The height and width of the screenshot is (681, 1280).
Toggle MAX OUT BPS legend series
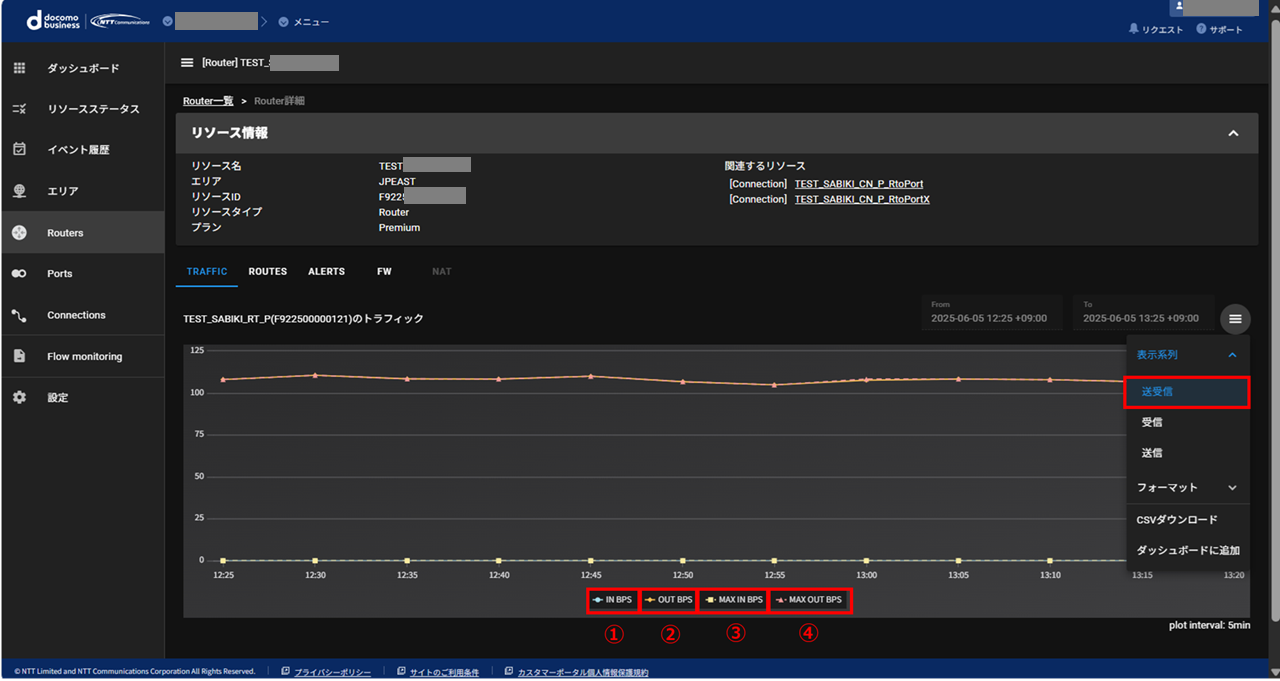click(809, 600)
